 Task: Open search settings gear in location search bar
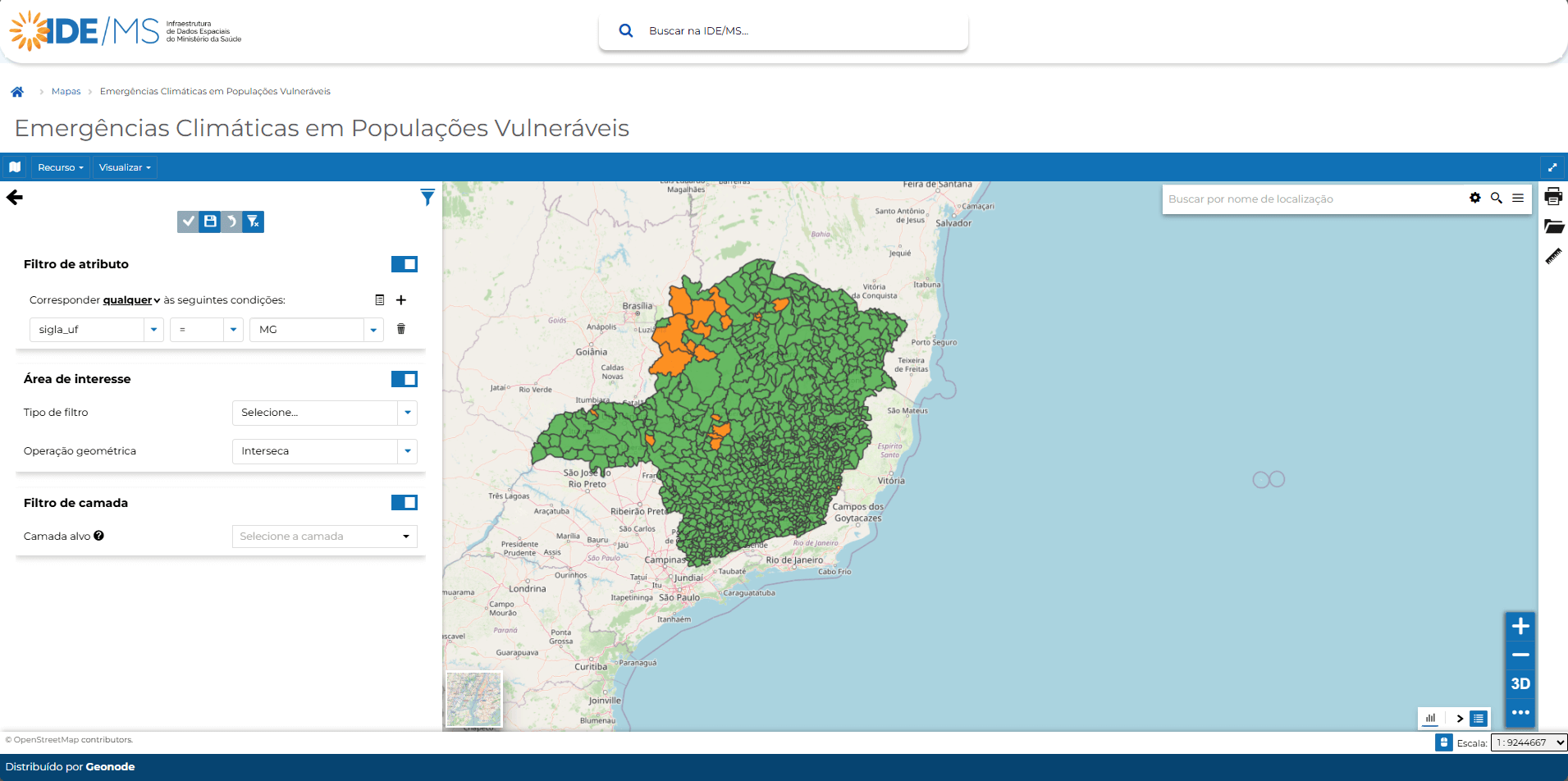coord(1475,198)
